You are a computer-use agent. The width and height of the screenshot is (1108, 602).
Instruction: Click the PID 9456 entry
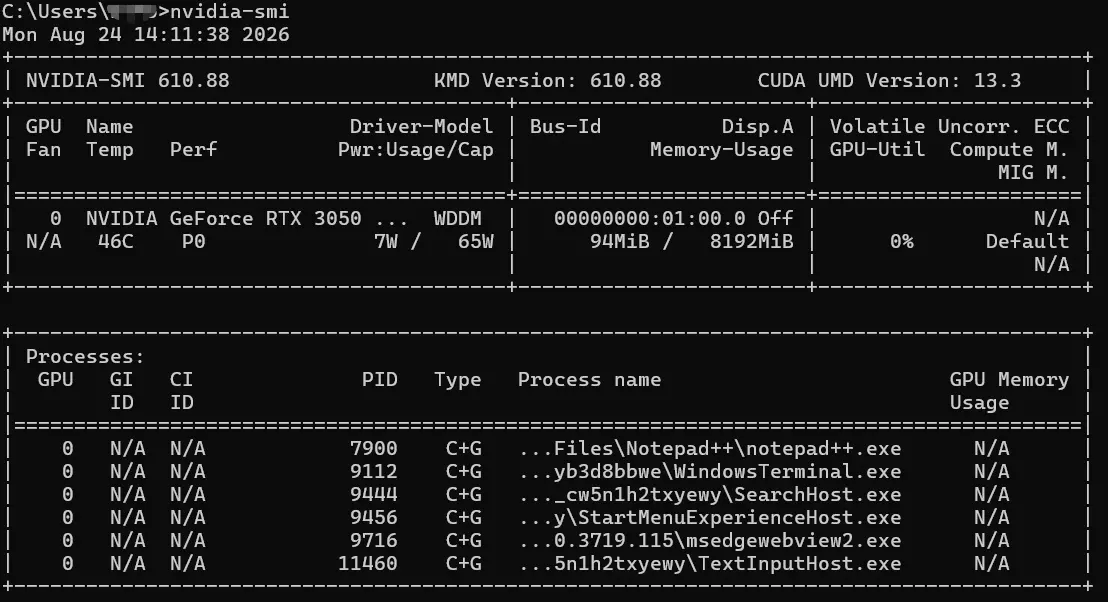pos(374,517)
